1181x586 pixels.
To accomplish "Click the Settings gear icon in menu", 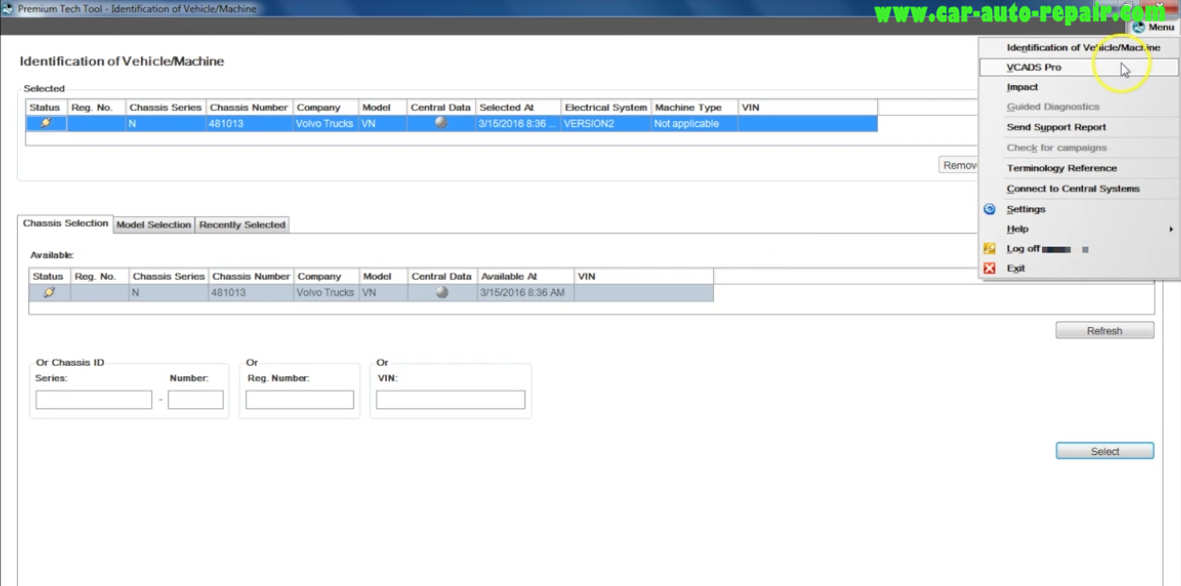I will click(x=990, y=209).
